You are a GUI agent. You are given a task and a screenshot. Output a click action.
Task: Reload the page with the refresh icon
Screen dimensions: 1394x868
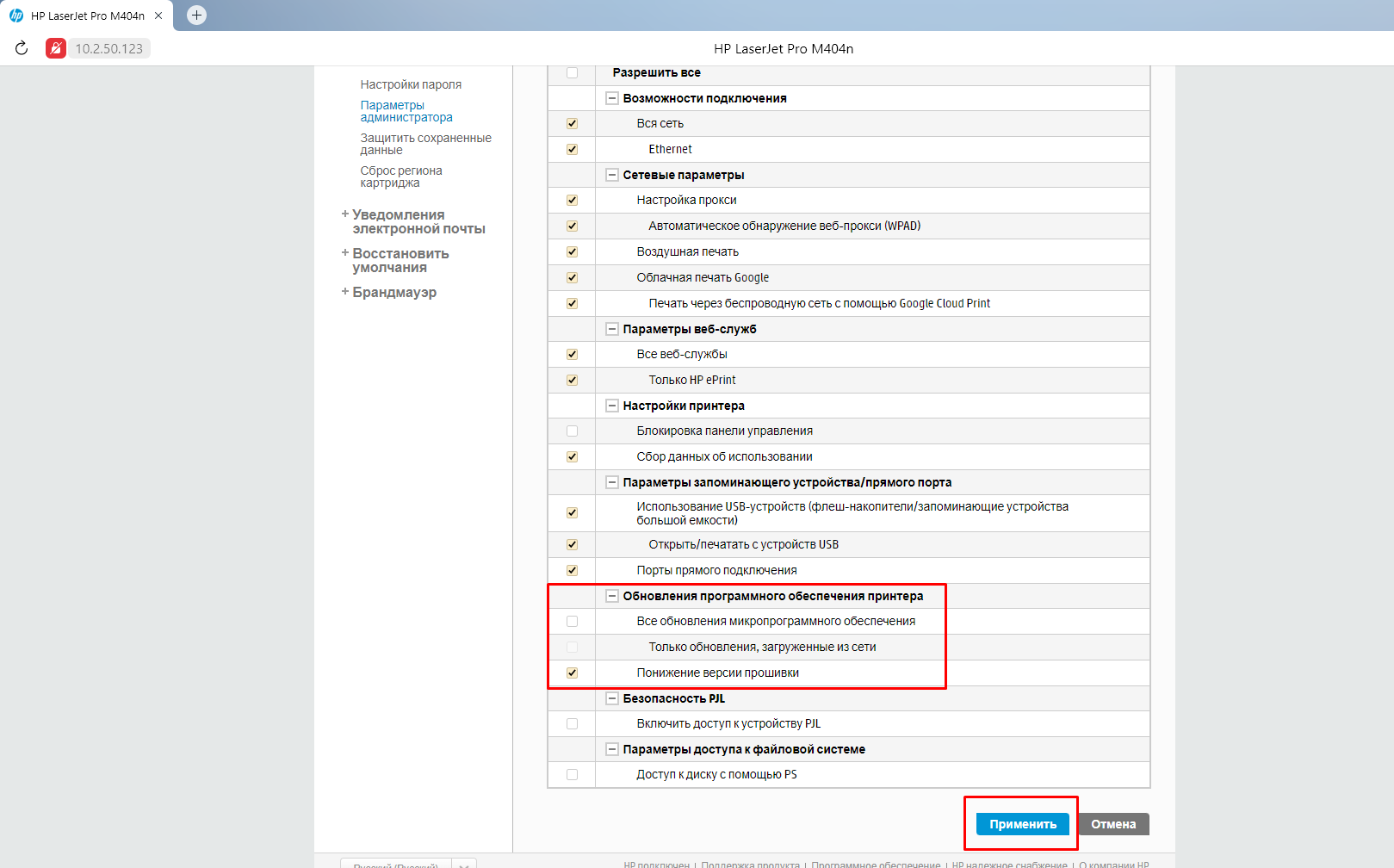(x=22, y=48)
